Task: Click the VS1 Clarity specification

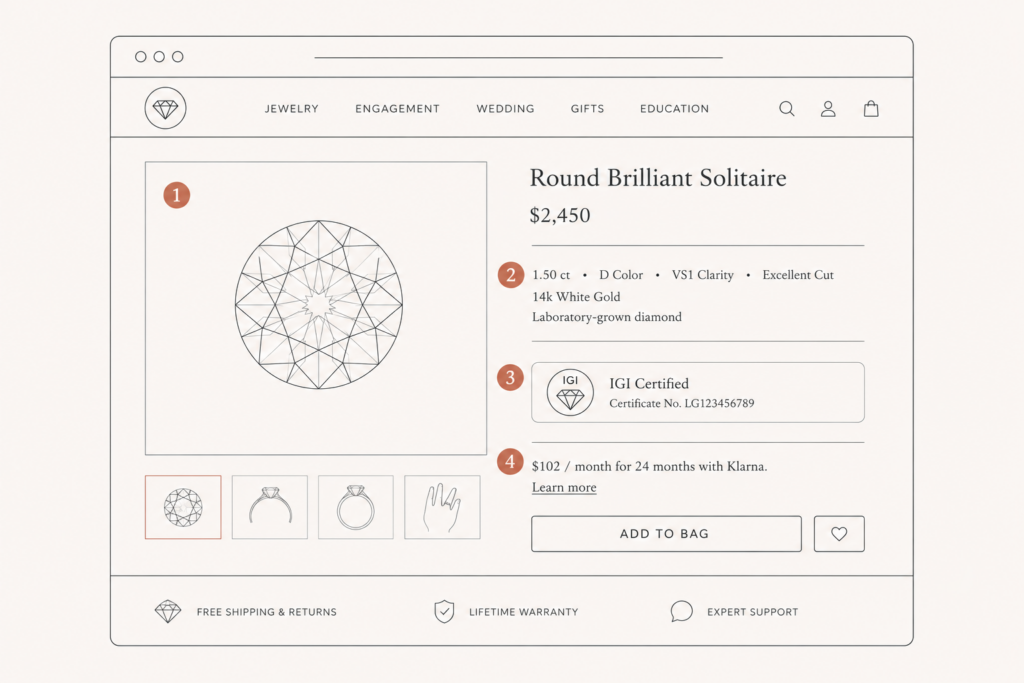Action: [x=703, y=275]
